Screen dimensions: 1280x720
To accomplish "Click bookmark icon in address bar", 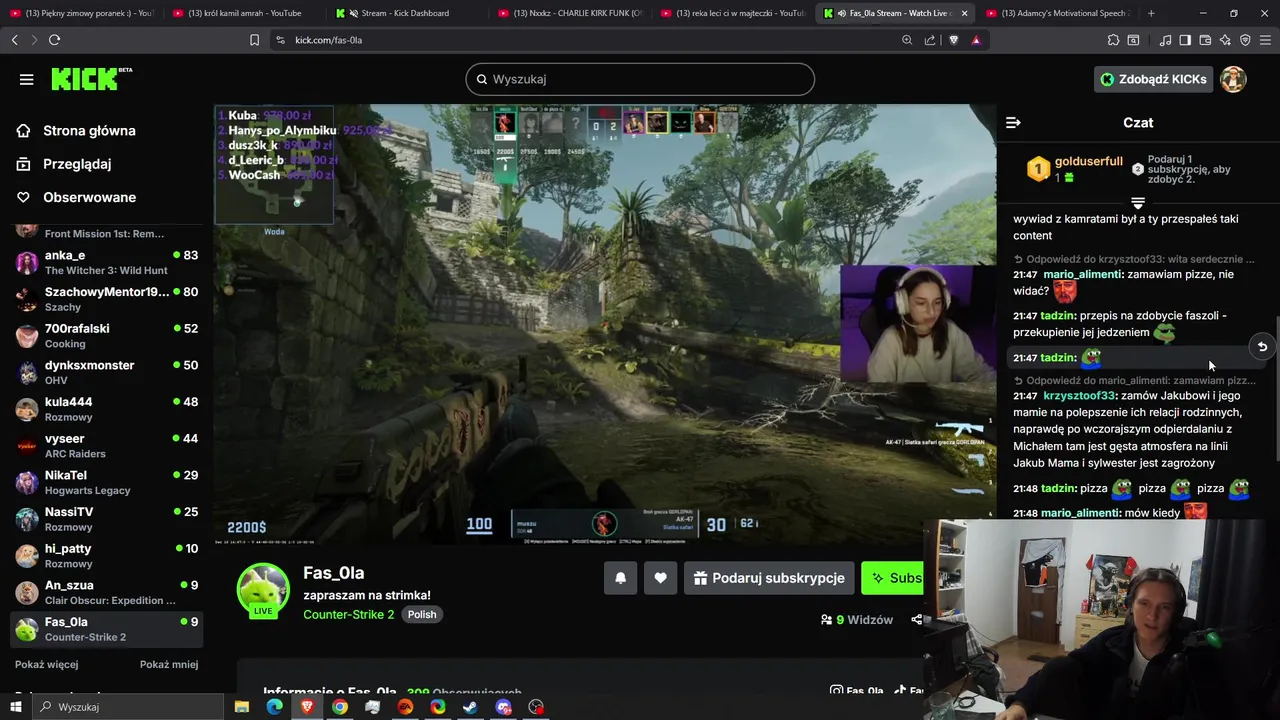I will click(x=254, y=40).
